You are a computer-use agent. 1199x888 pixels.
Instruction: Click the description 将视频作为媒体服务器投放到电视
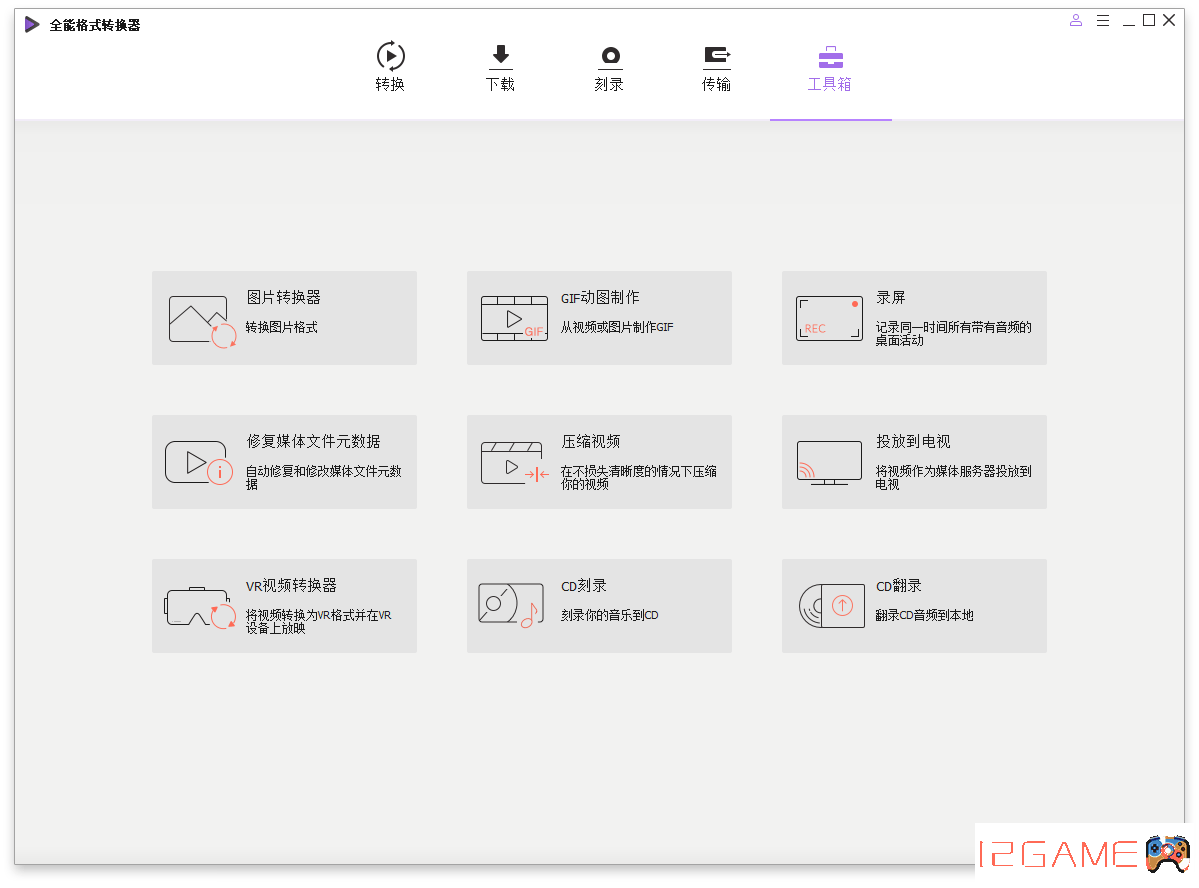point(954,477)
